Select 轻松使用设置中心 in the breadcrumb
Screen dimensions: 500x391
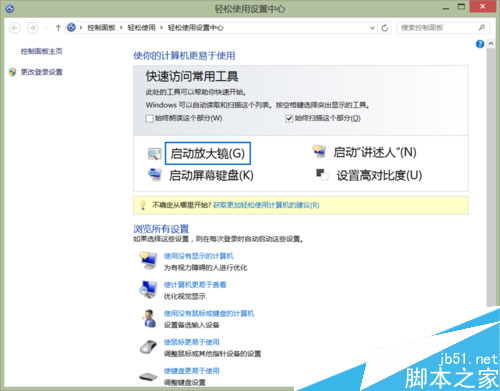(196, 28)
